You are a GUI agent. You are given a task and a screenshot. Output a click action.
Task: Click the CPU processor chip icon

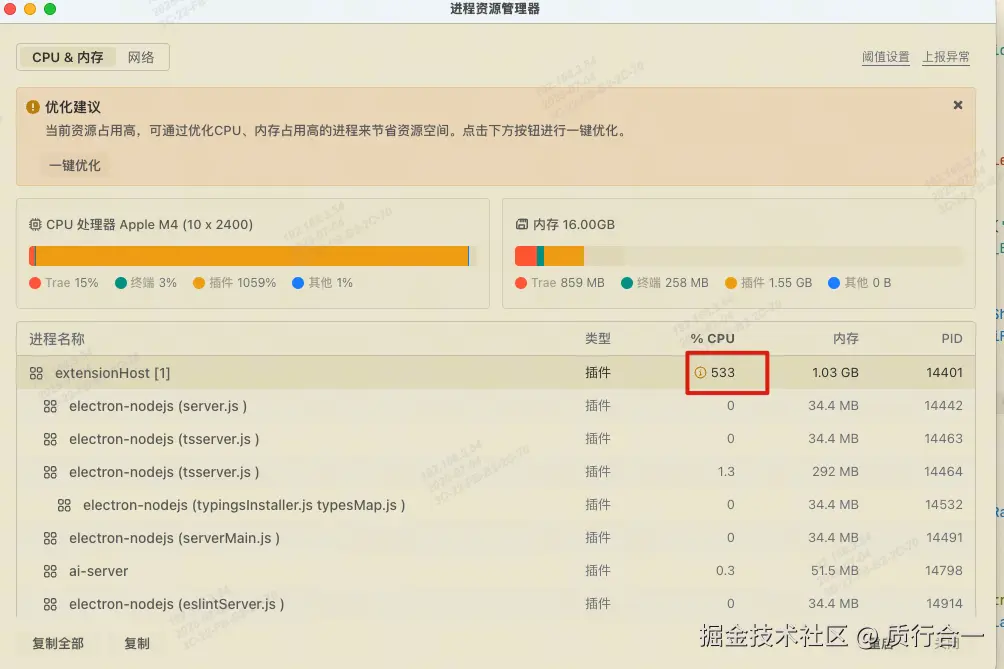coord(37,223)
